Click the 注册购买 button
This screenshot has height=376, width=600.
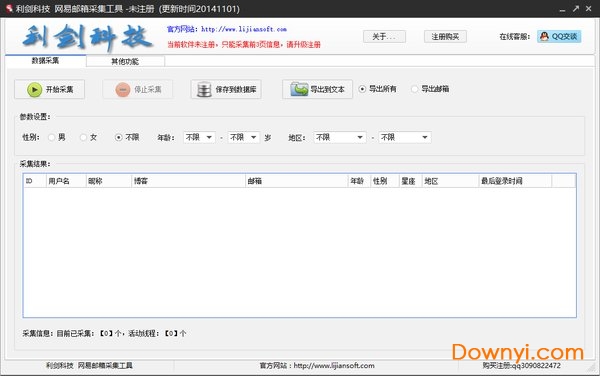(x=445, y=37)
